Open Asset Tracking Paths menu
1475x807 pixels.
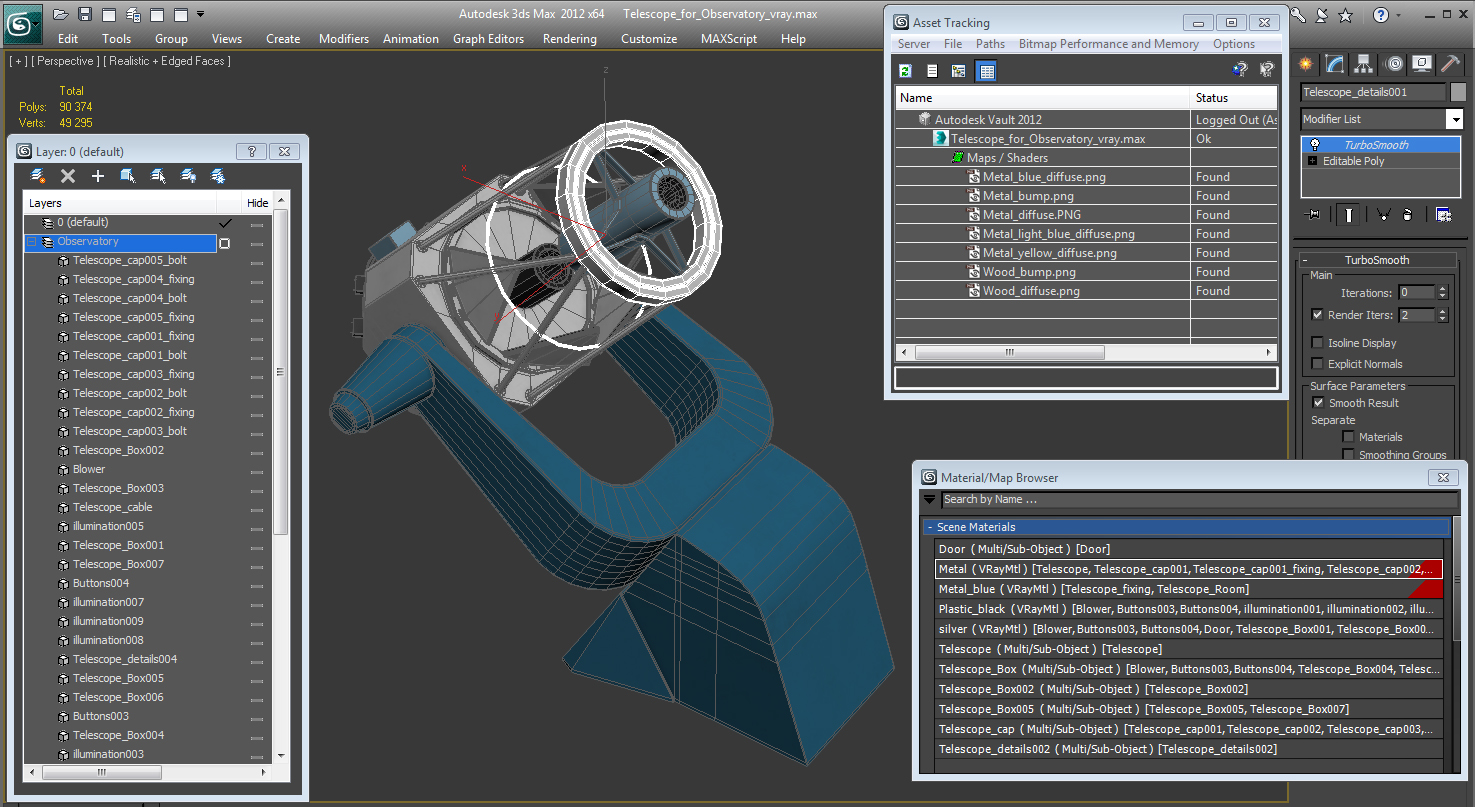coord(990,44)
